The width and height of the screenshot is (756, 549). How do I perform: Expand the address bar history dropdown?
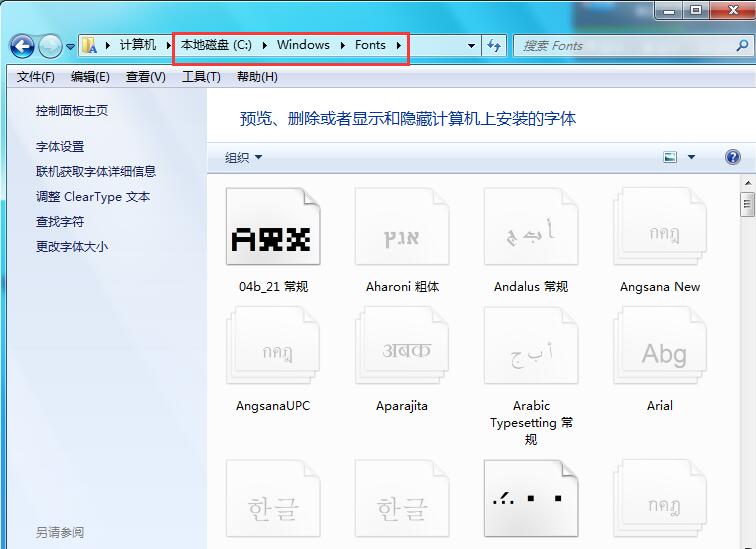pyautogui.click(x=471, y=46)
